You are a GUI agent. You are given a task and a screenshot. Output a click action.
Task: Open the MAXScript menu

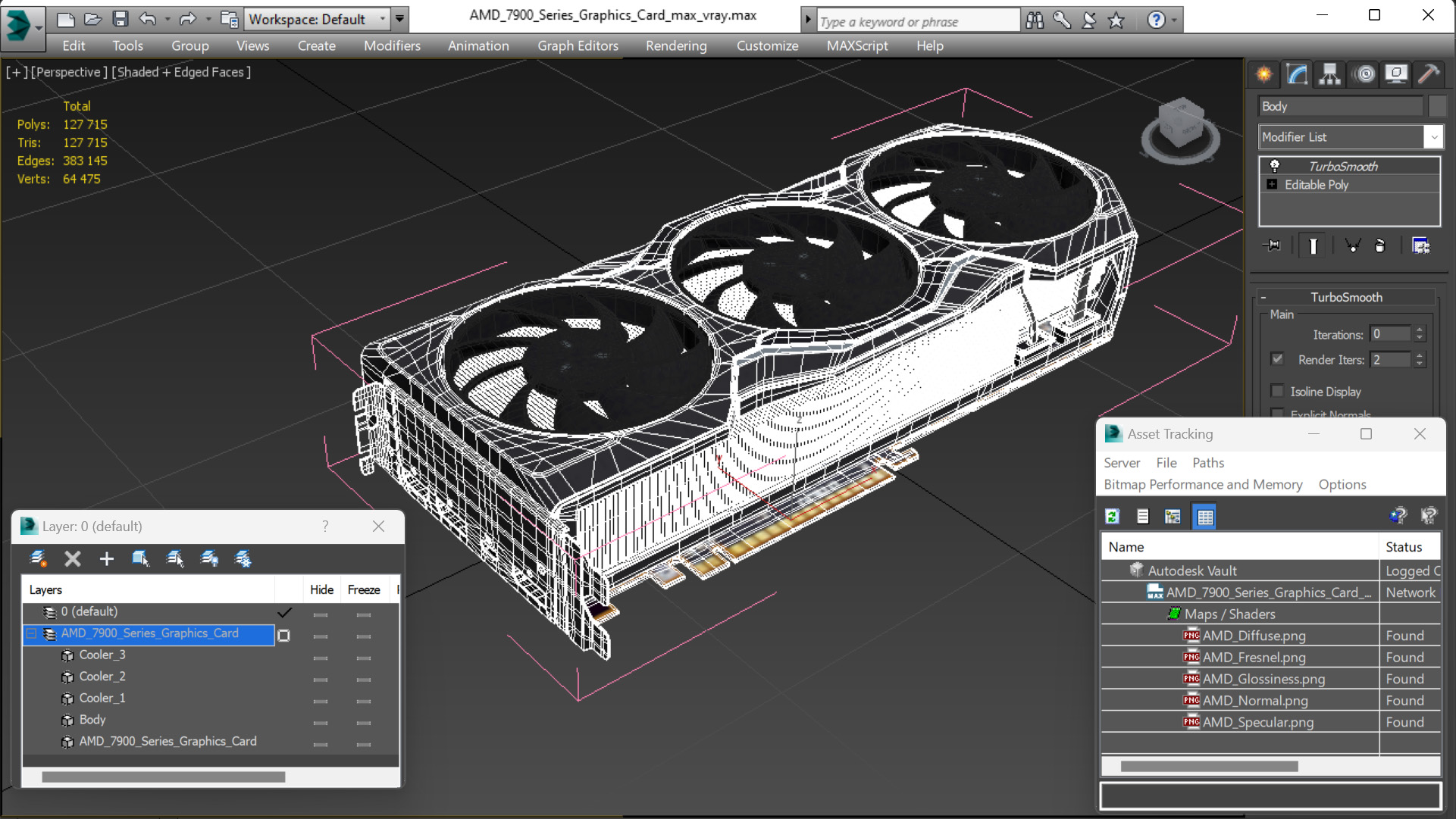(x=856, y=45)
